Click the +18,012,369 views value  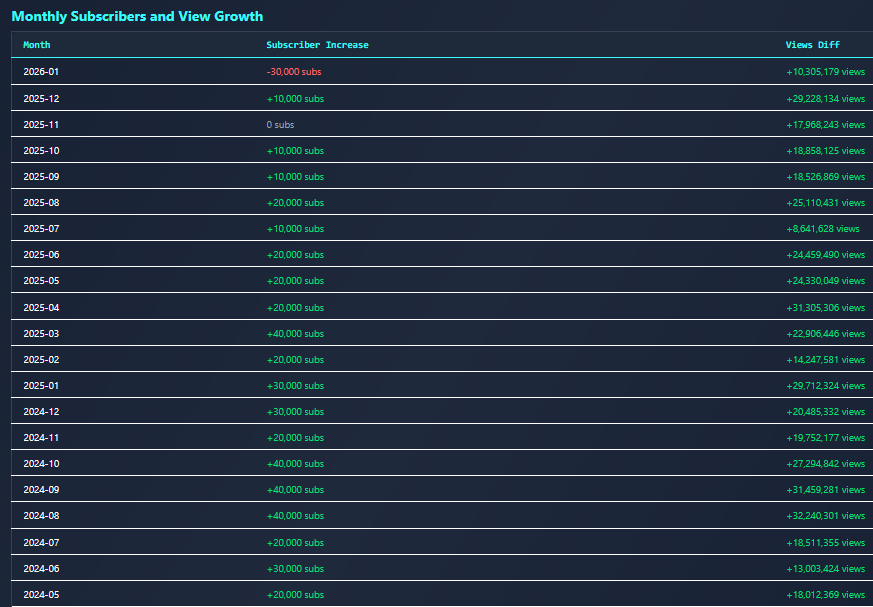(x=826, y=595)
